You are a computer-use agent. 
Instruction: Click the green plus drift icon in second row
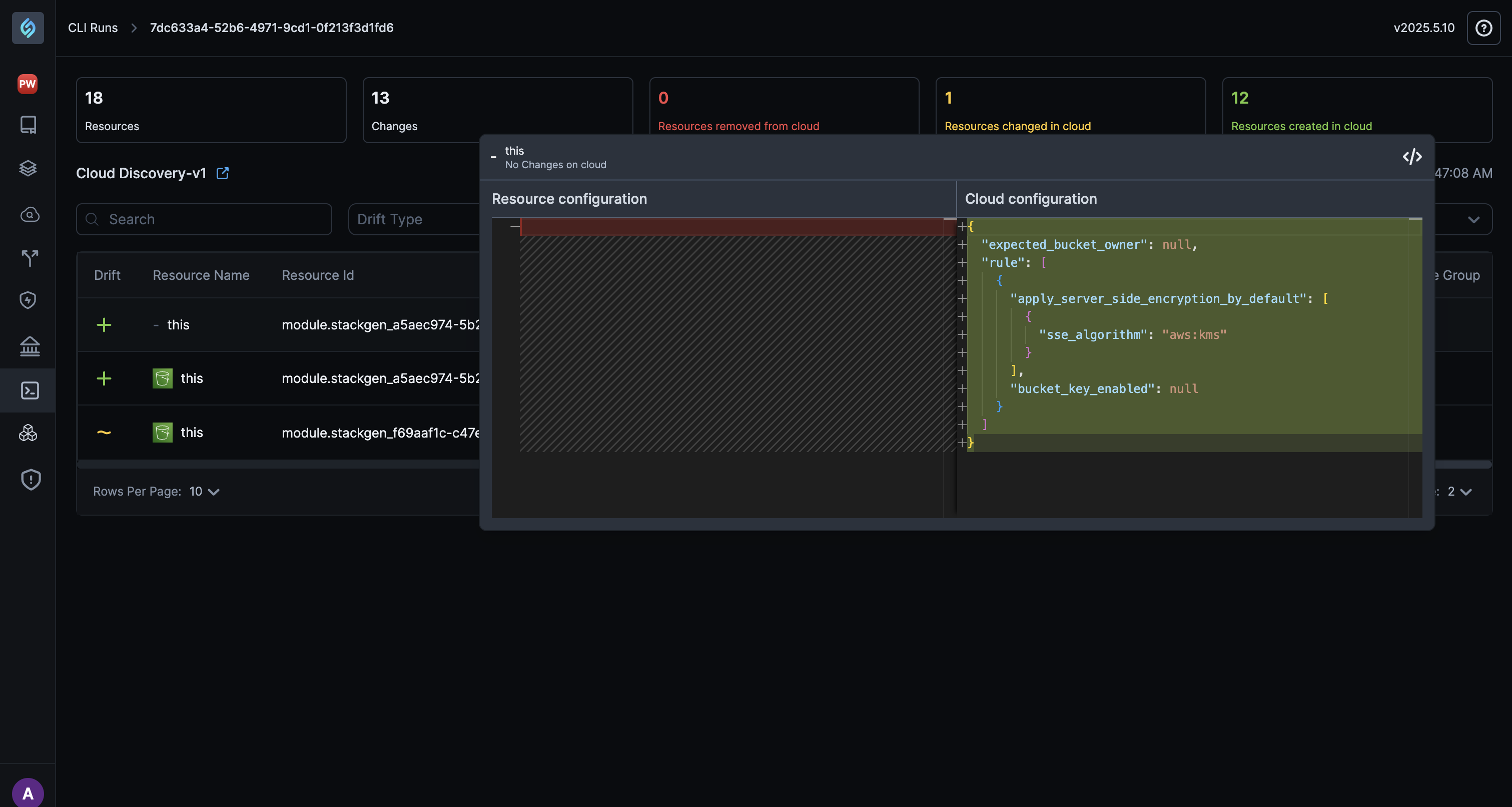(104, 378)
